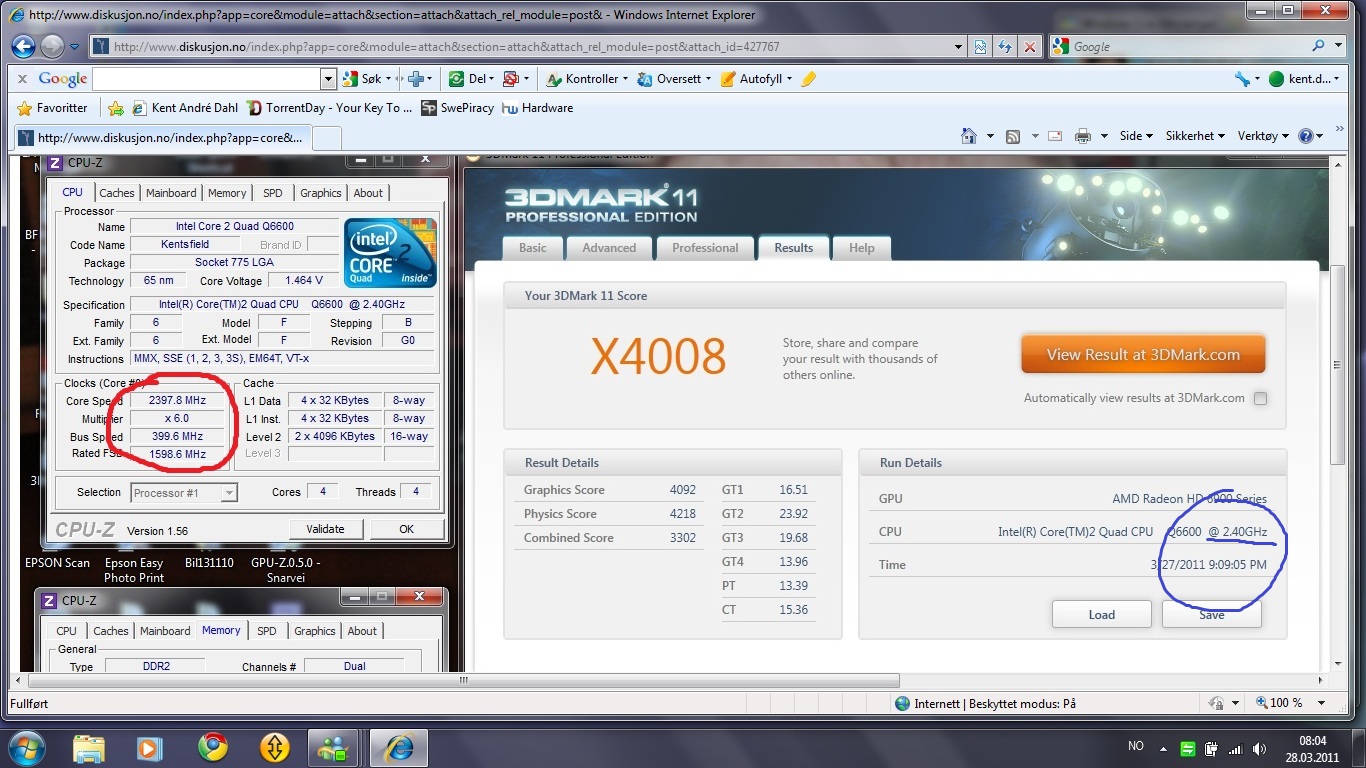
Task: Click the Google toolbar blue plus icon
Action: pos(416,79)
